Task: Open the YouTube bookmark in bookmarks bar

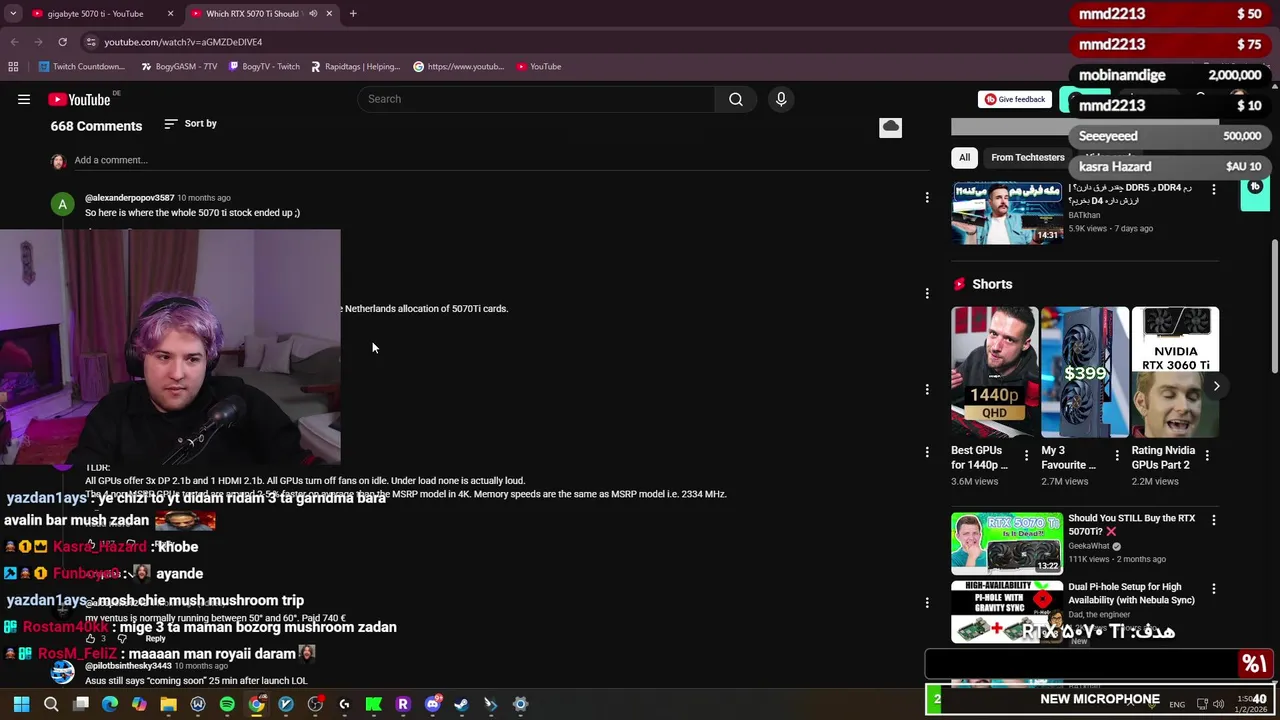Action: (x=538, y=67)
